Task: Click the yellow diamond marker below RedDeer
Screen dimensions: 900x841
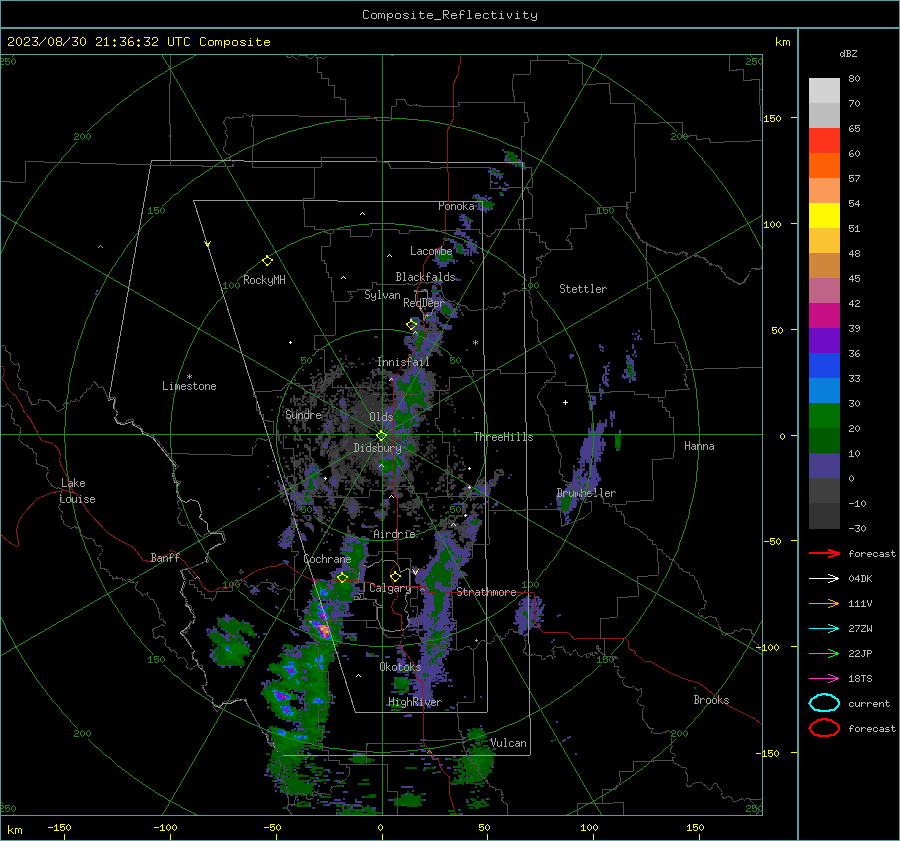Action: click(x=411, y=325)
